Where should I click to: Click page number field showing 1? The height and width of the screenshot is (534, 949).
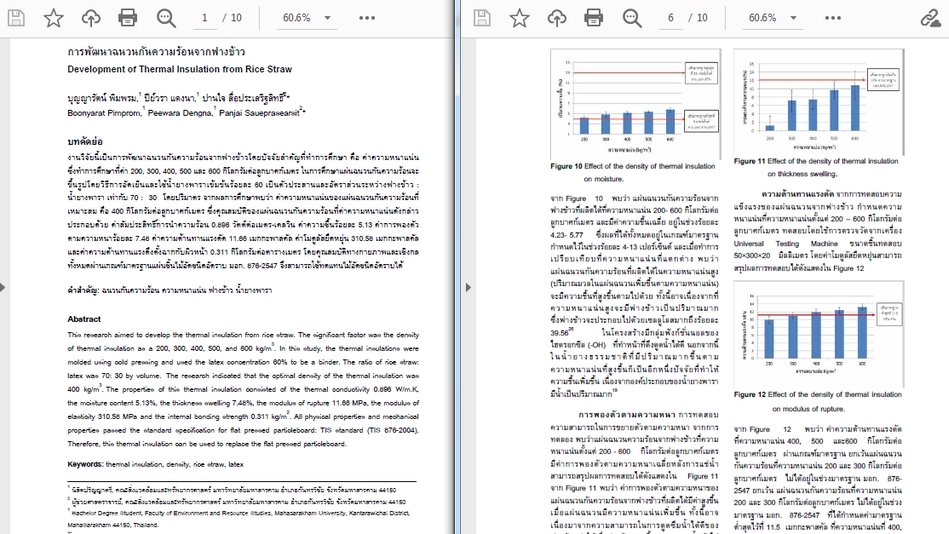click(205, 18)
